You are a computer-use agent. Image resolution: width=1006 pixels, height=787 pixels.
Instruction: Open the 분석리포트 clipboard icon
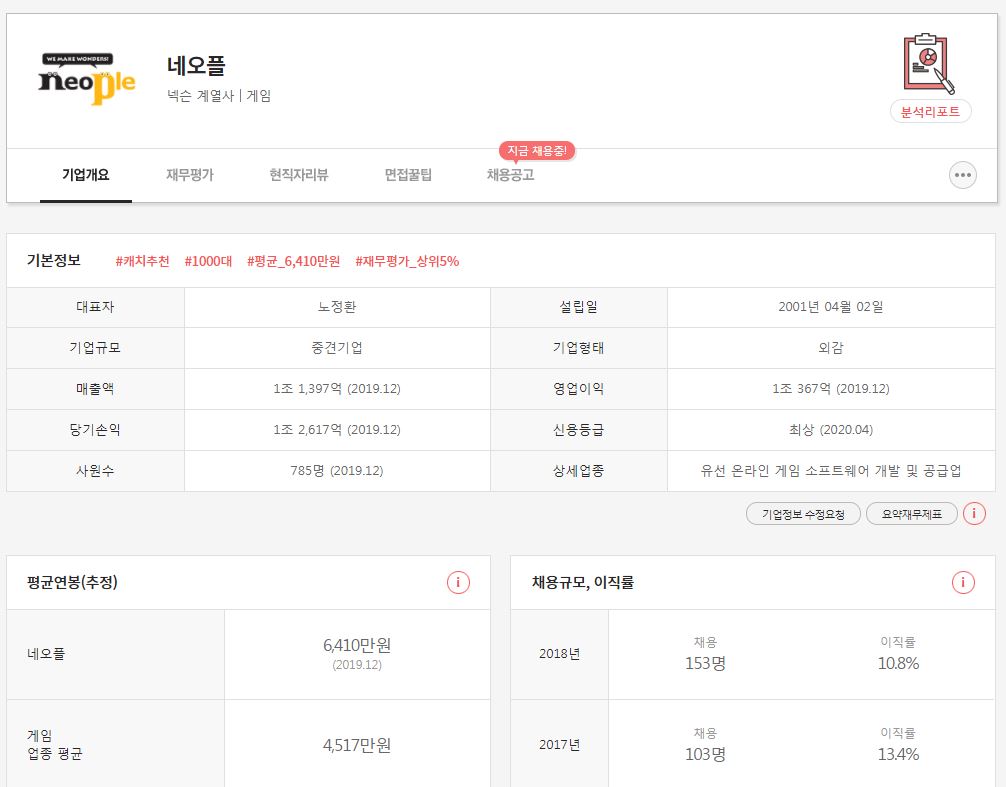pos(928,63)
